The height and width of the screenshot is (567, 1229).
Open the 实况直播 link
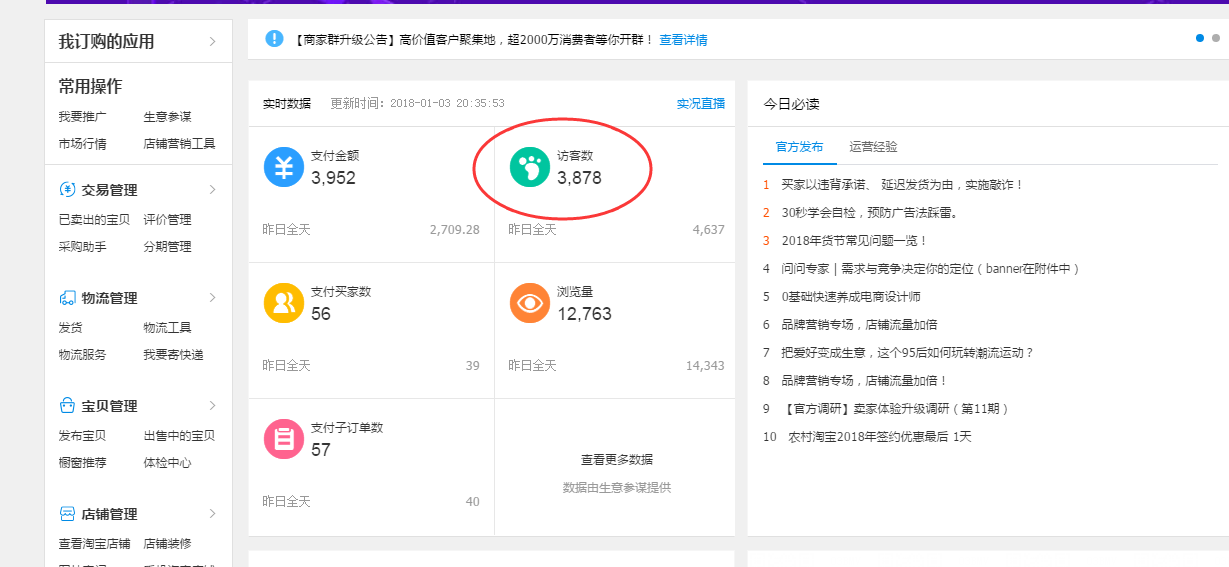[700, 104]
